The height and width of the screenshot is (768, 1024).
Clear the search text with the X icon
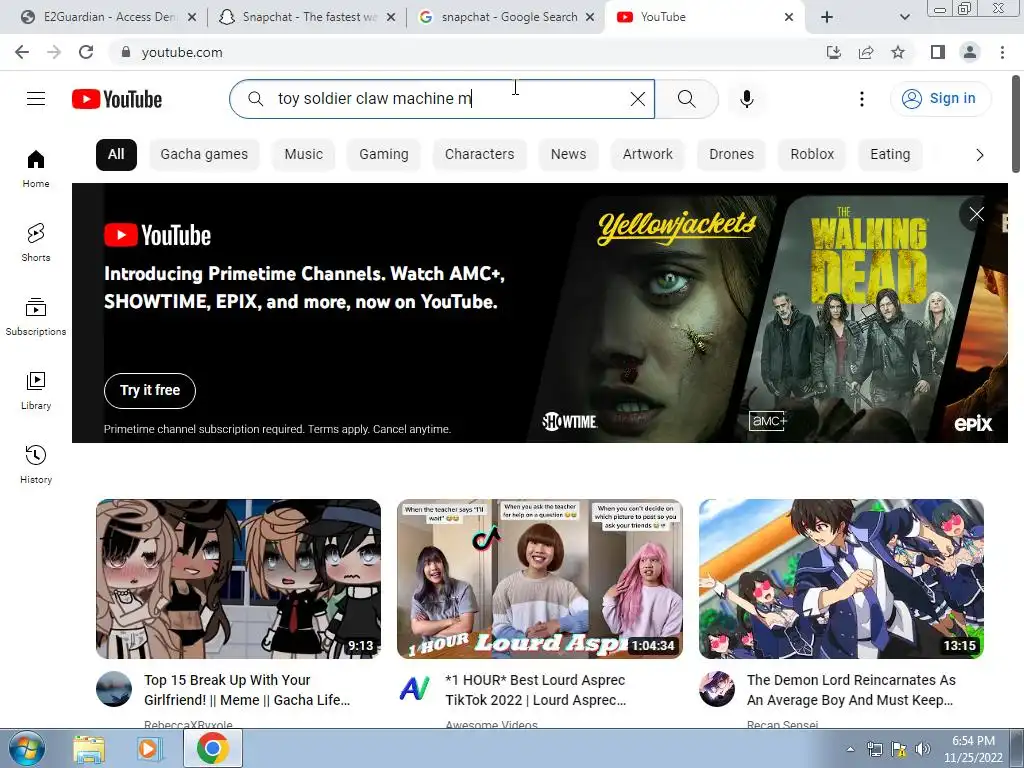pyautogui.click(x=637, y=99)
